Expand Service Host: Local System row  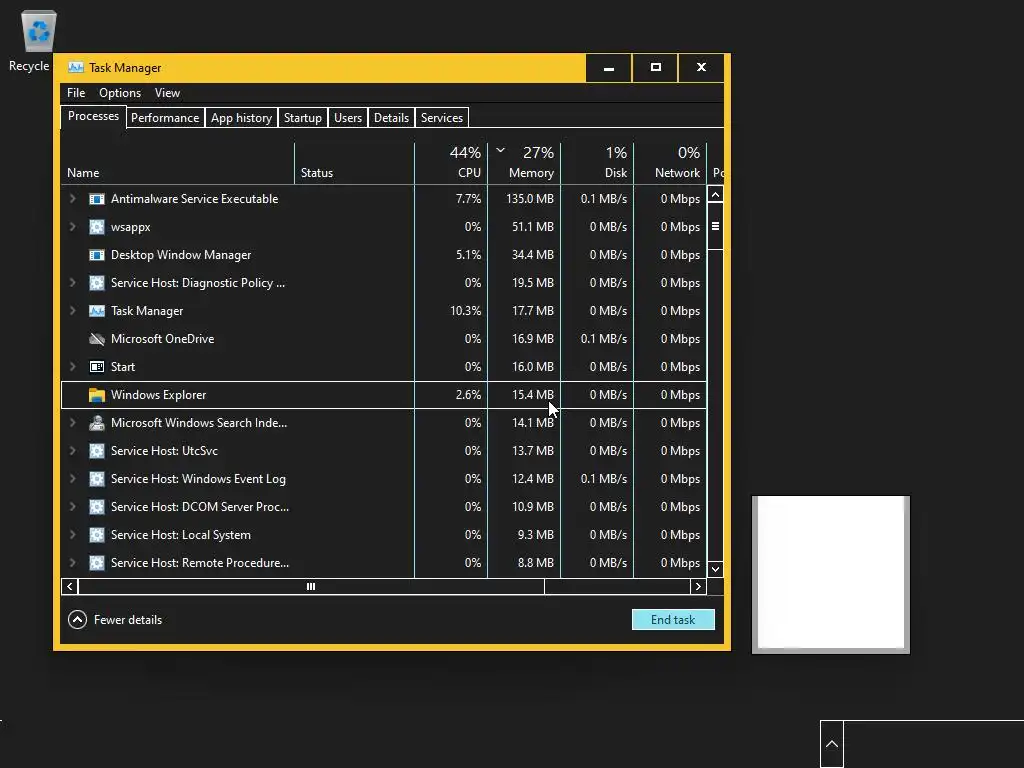[x=72, y=535]
